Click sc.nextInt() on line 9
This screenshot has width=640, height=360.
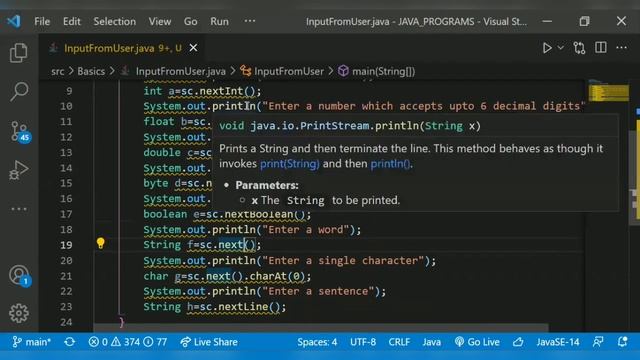218,91
